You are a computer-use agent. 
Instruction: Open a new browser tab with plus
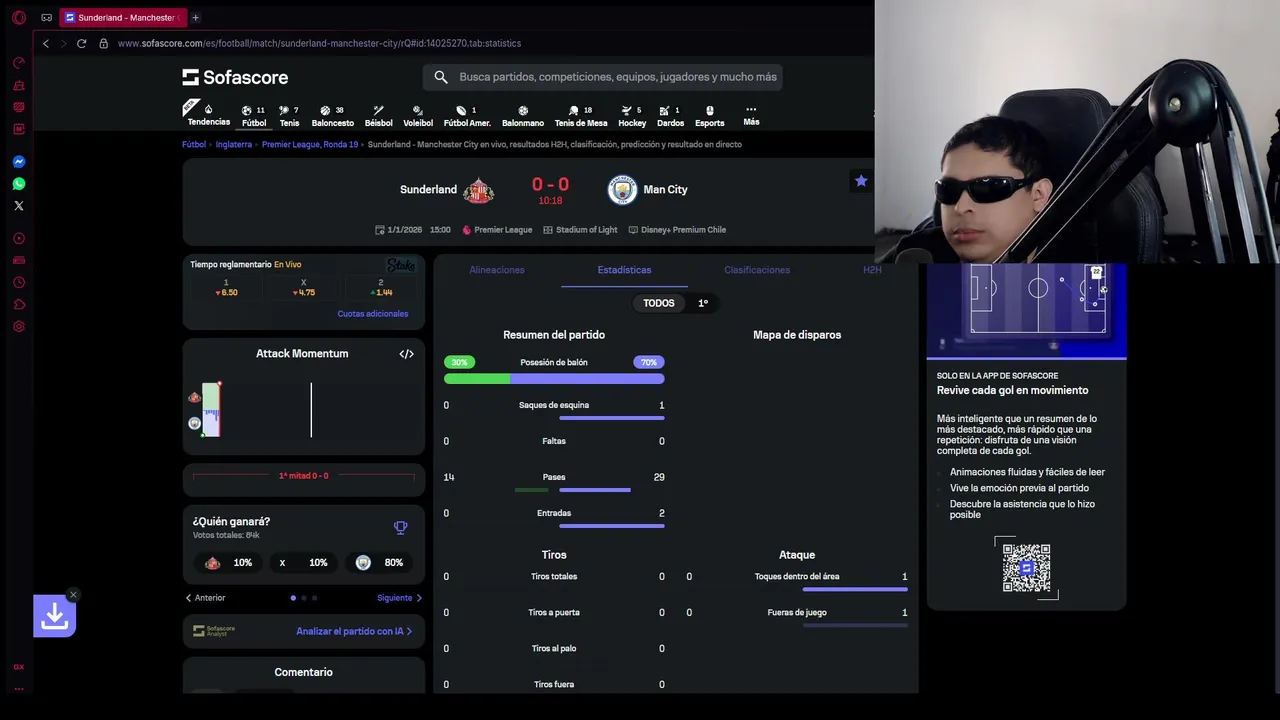pos(195,17)
